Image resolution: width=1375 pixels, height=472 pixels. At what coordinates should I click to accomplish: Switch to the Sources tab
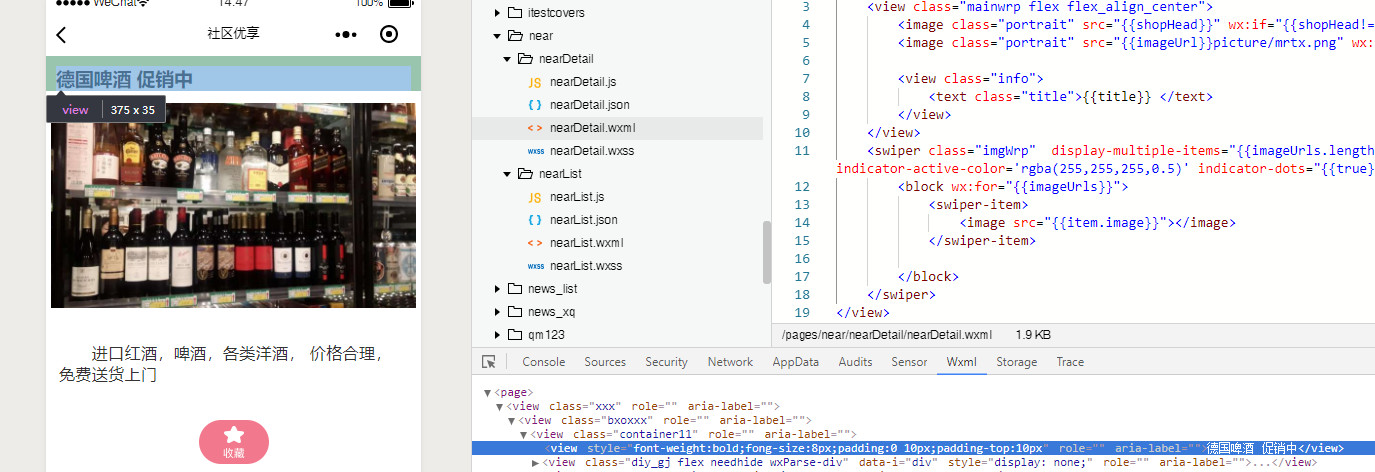click(605, 362)
